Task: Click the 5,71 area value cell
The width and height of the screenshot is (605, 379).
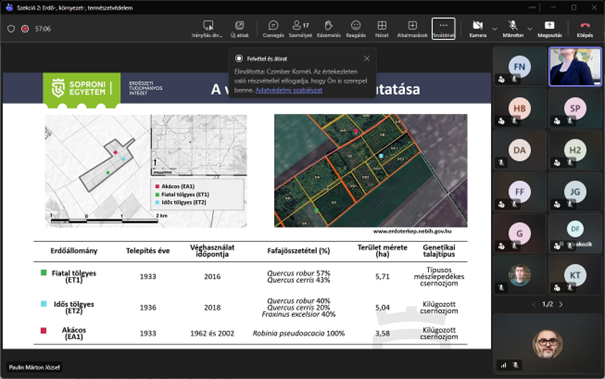Action: pos(382,276)
